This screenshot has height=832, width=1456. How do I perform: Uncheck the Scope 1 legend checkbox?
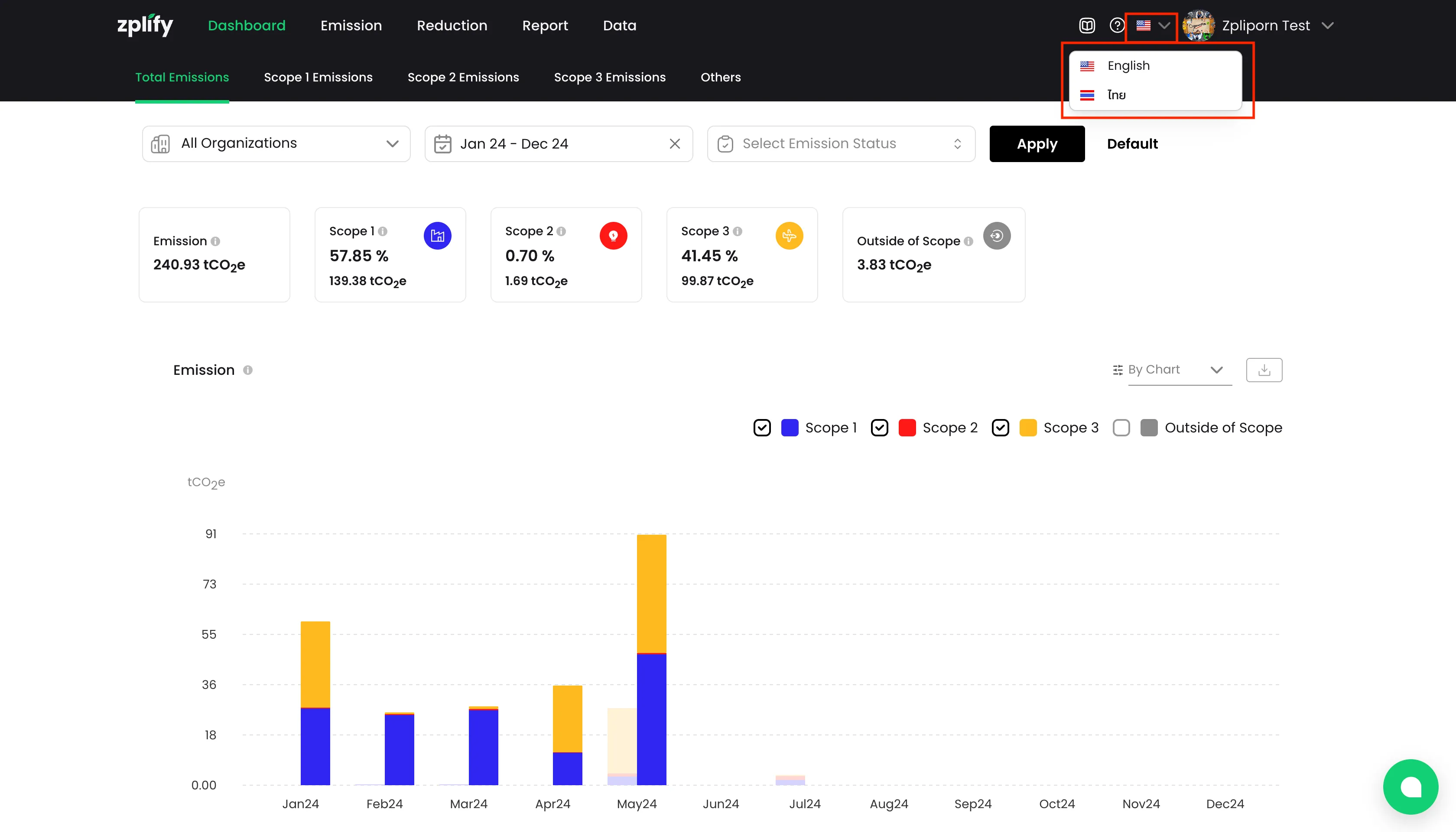point(762,427)
